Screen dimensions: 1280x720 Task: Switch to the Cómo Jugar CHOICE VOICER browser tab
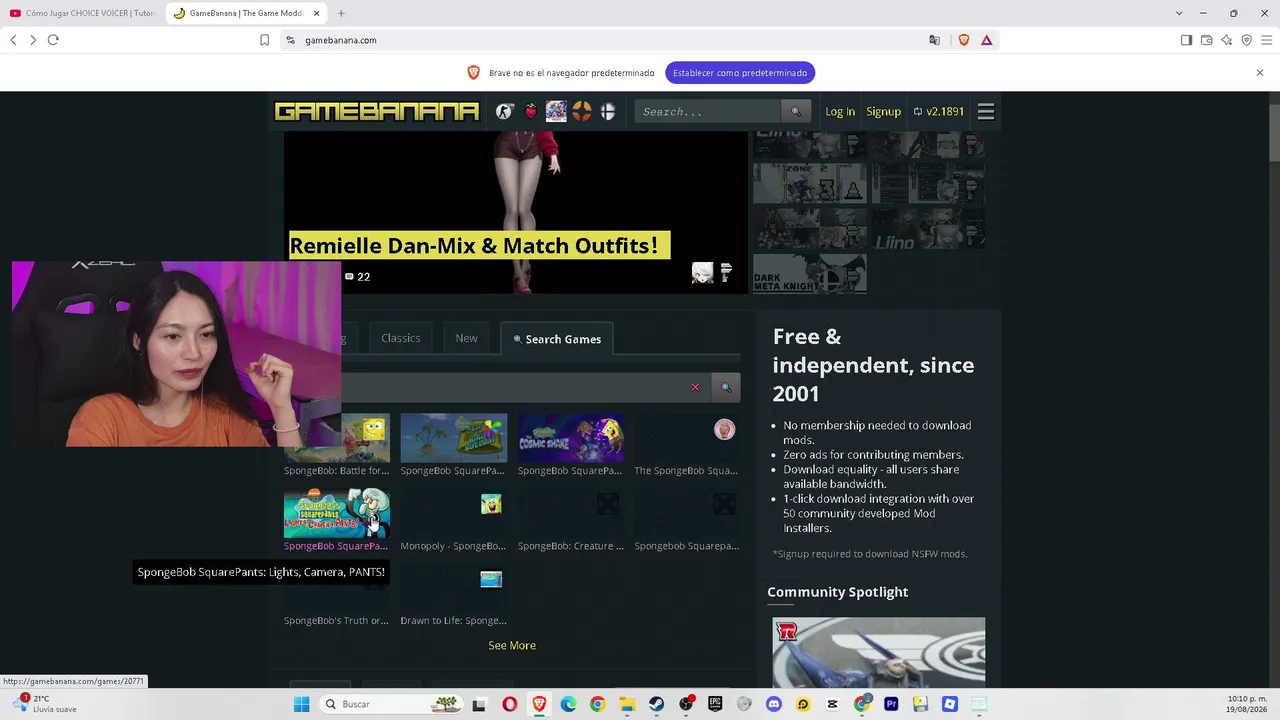[x=82, y=13]
